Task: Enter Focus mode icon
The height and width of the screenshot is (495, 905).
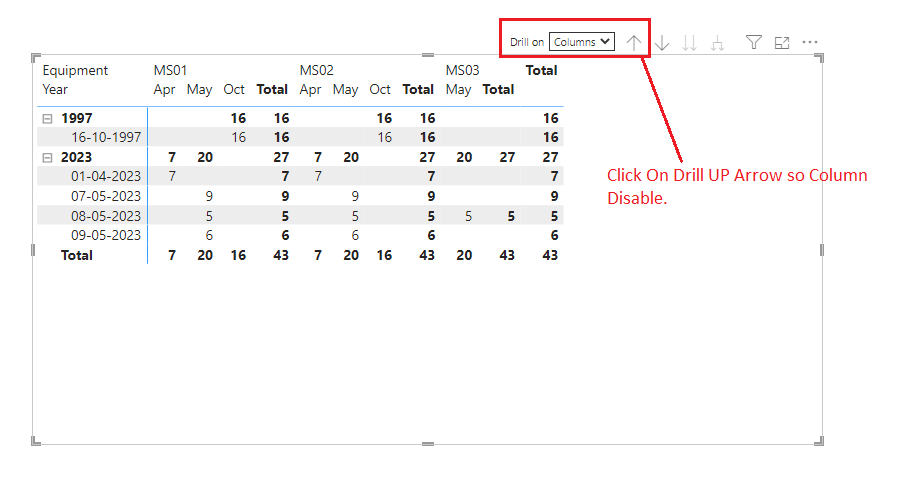Action: click(782, 43)
